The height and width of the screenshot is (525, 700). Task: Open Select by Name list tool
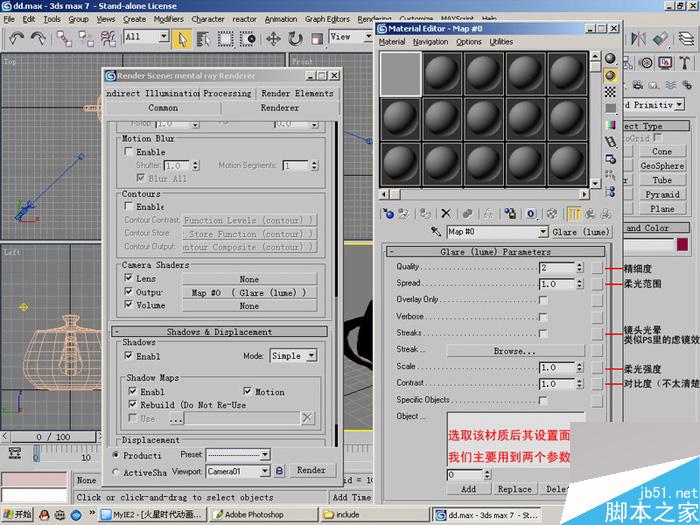(x=204, y=39)
